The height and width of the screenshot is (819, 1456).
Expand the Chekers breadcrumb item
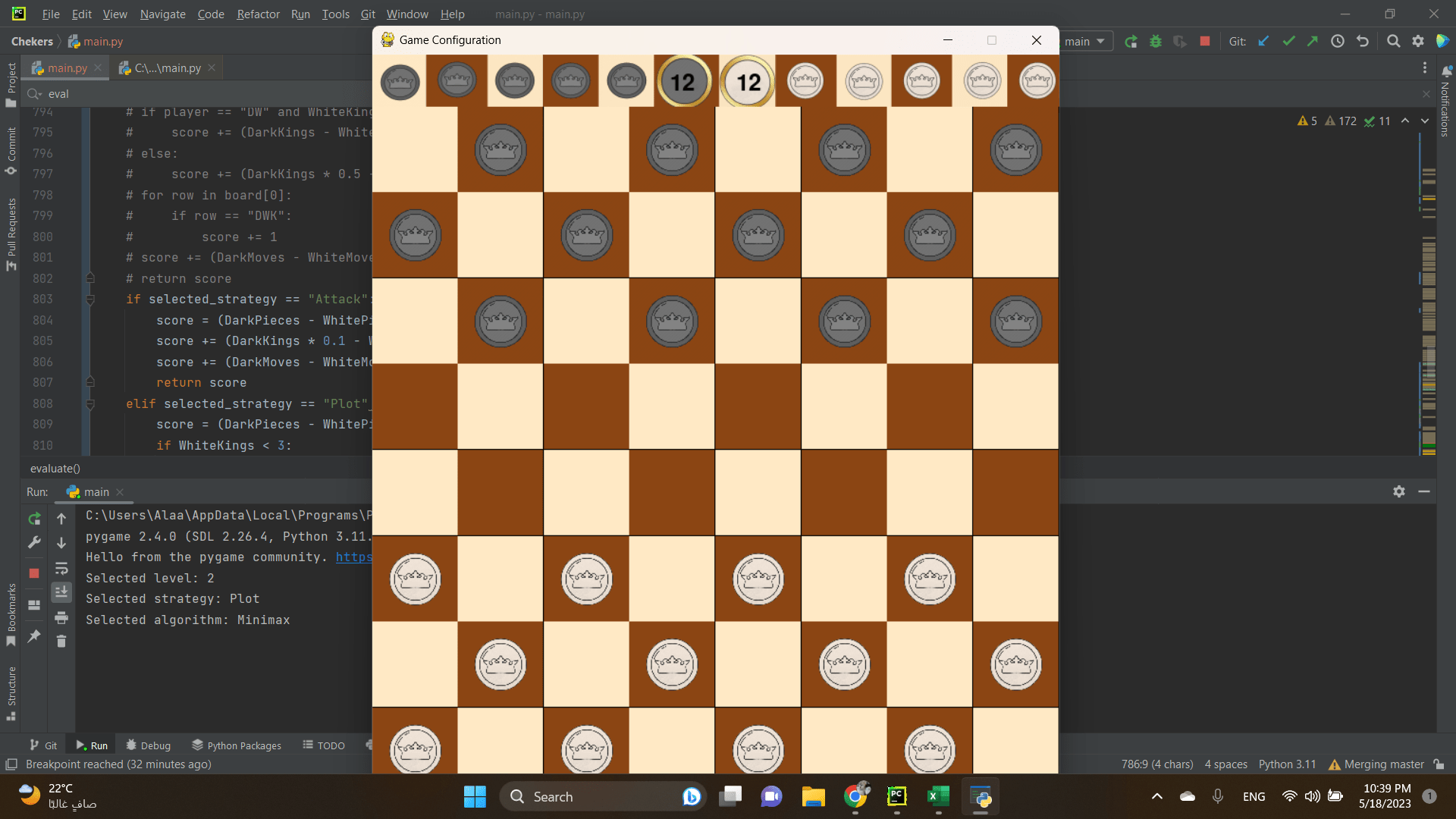click(x=32, y=42)
